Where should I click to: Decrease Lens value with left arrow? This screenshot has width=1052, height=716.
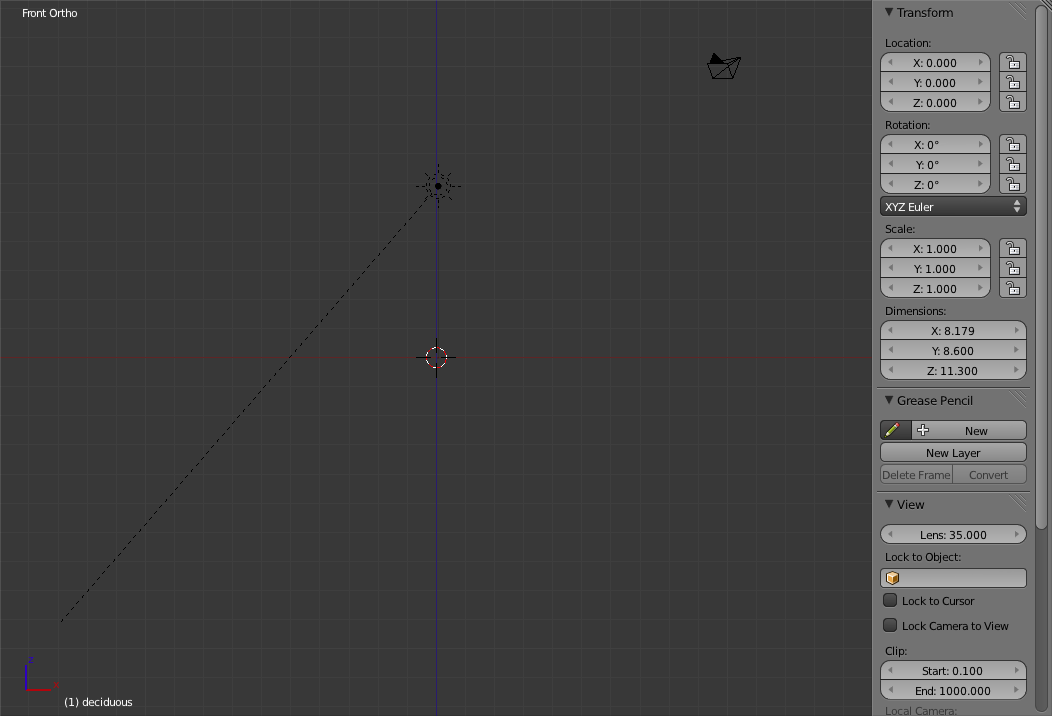(x=890, y=534)
